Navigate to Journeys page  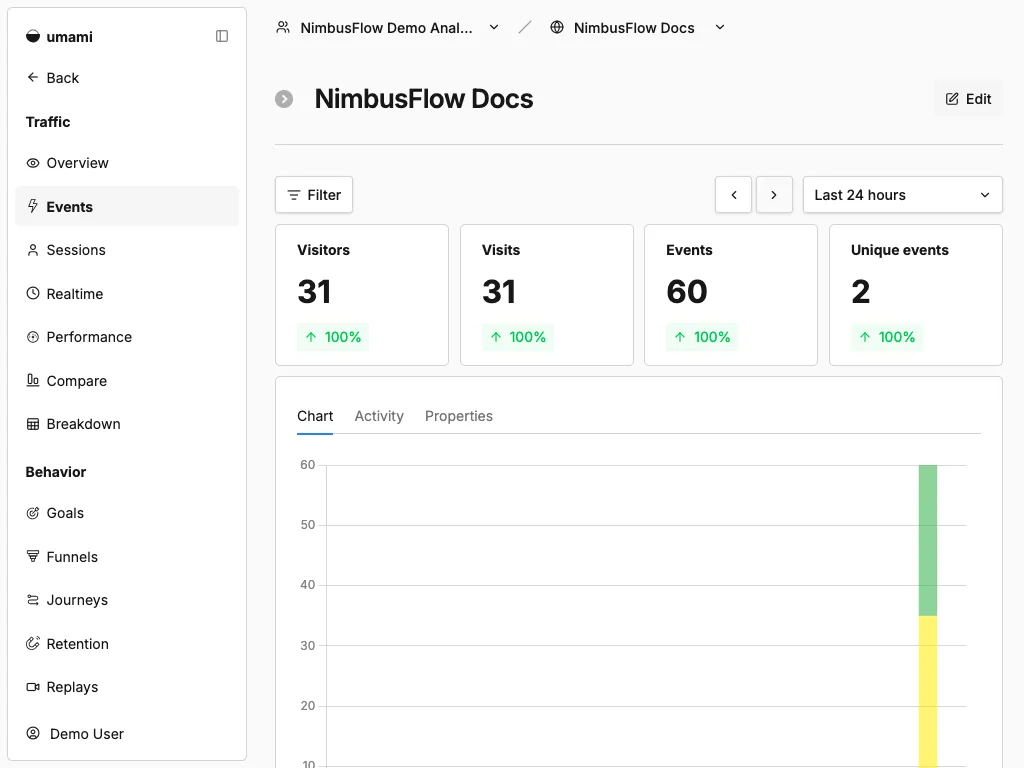[127, 600]
